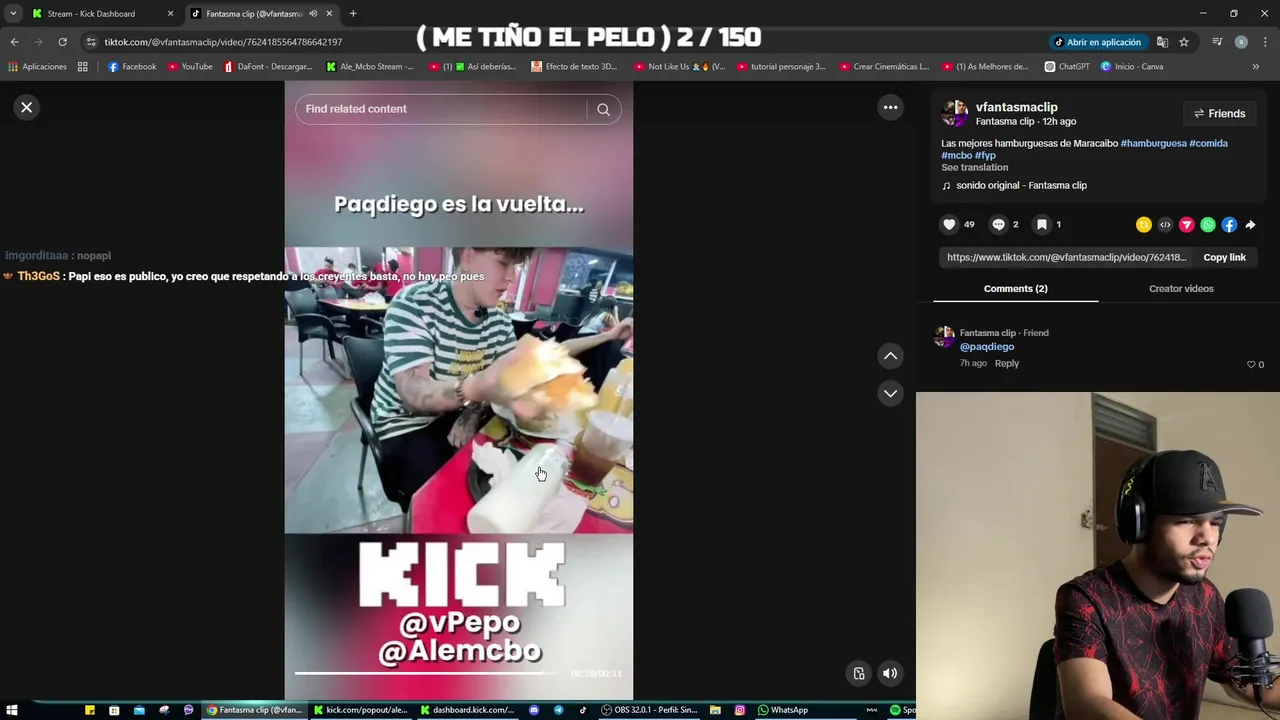The height and width of the screenshot is (720, 1280).
Task: Open the #hamburguesa hashtag
Action: pos(1153,143)
